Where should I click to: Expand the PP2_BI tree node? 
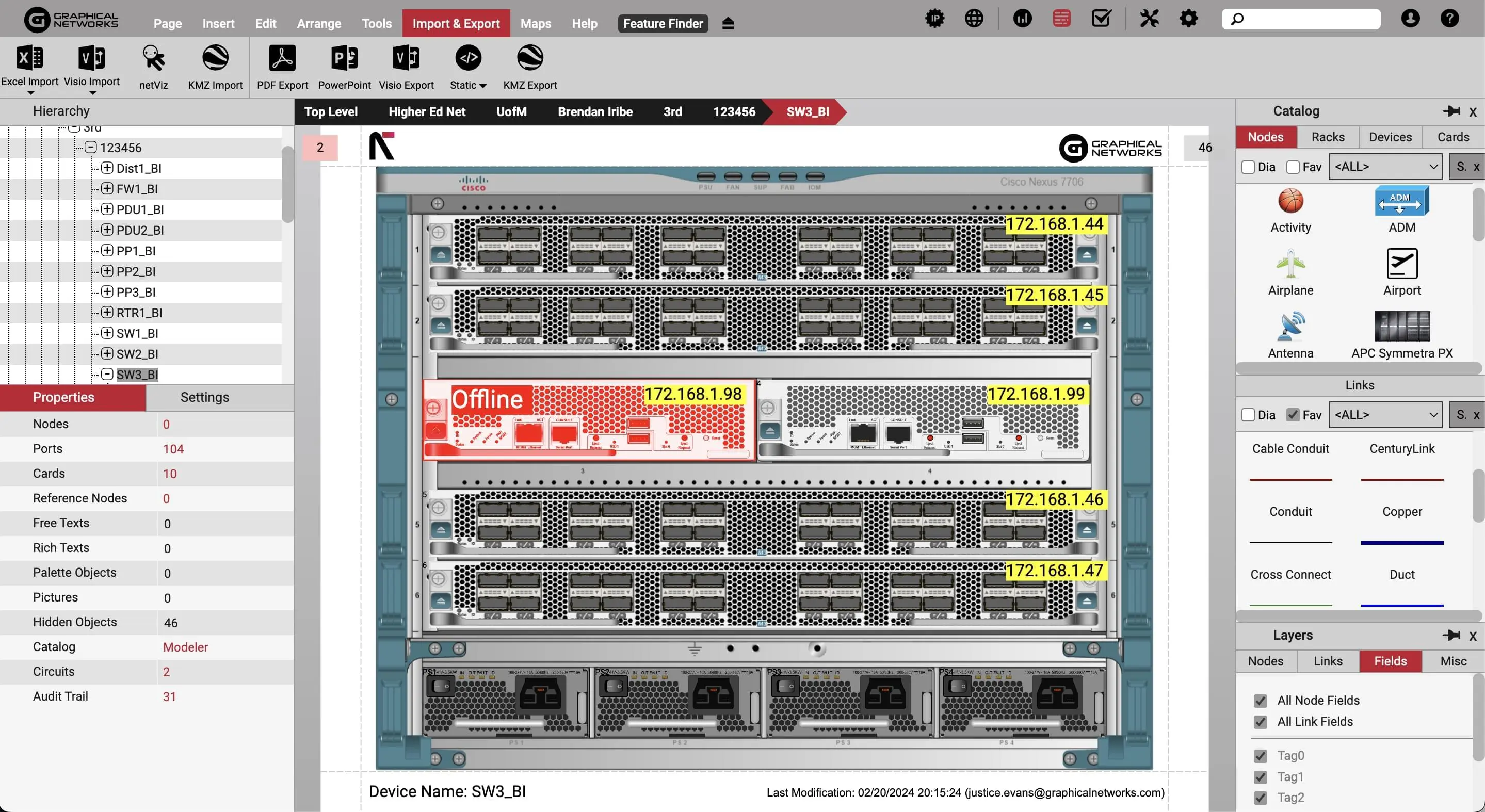click(107, 271)
